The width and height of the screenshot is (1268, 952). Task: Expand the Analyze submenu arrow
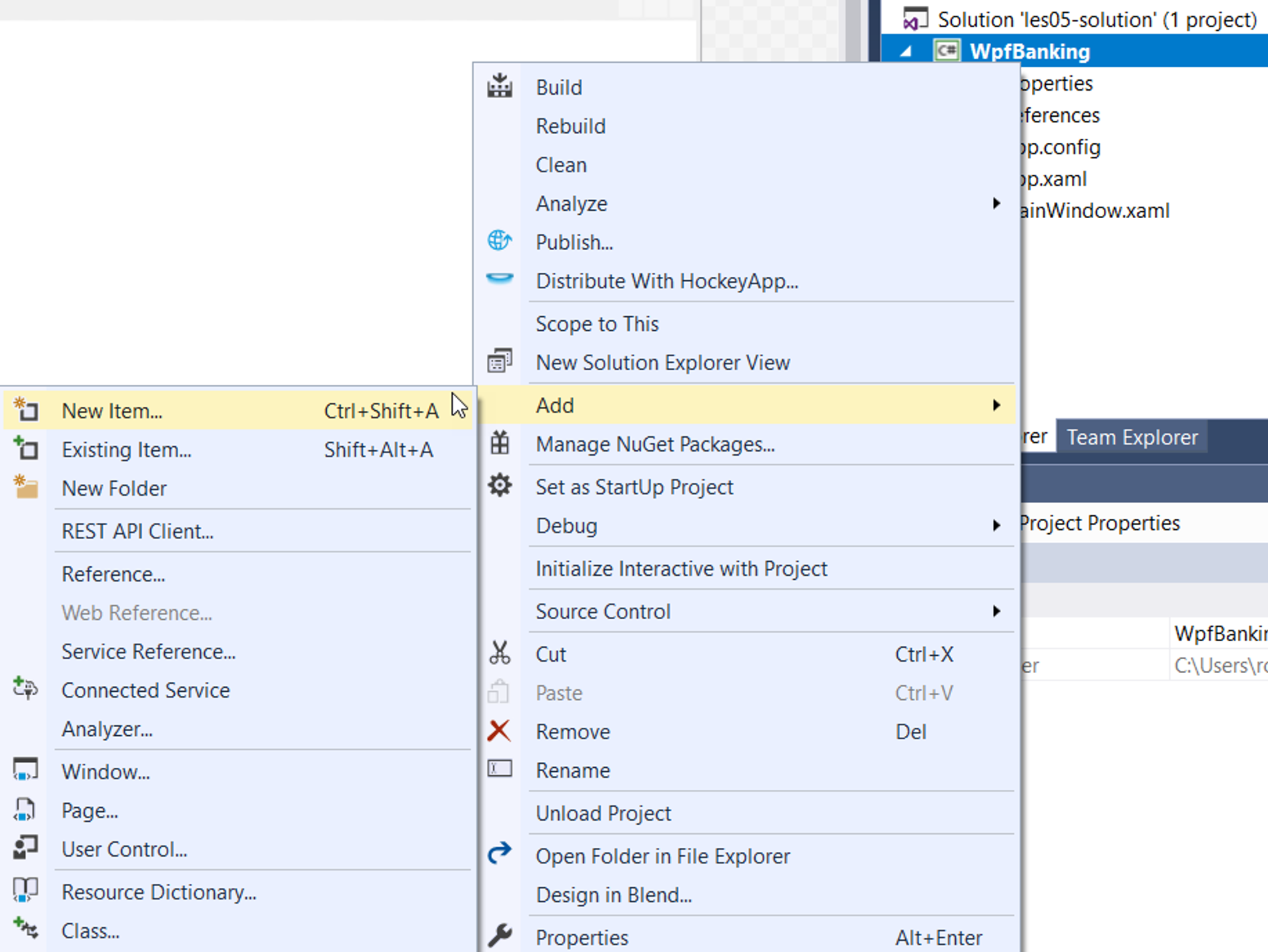[x=996, y=203]
